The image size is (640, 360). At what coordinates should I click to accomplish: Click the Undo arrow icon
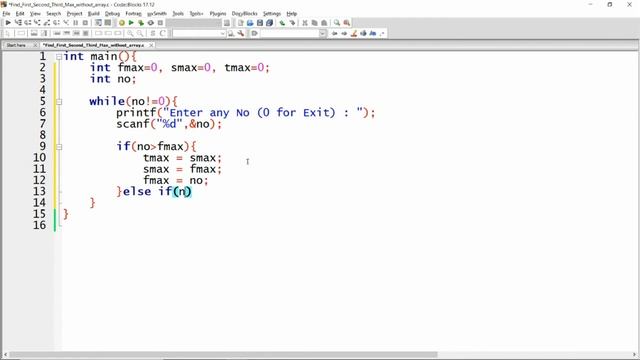pos(282,22)
